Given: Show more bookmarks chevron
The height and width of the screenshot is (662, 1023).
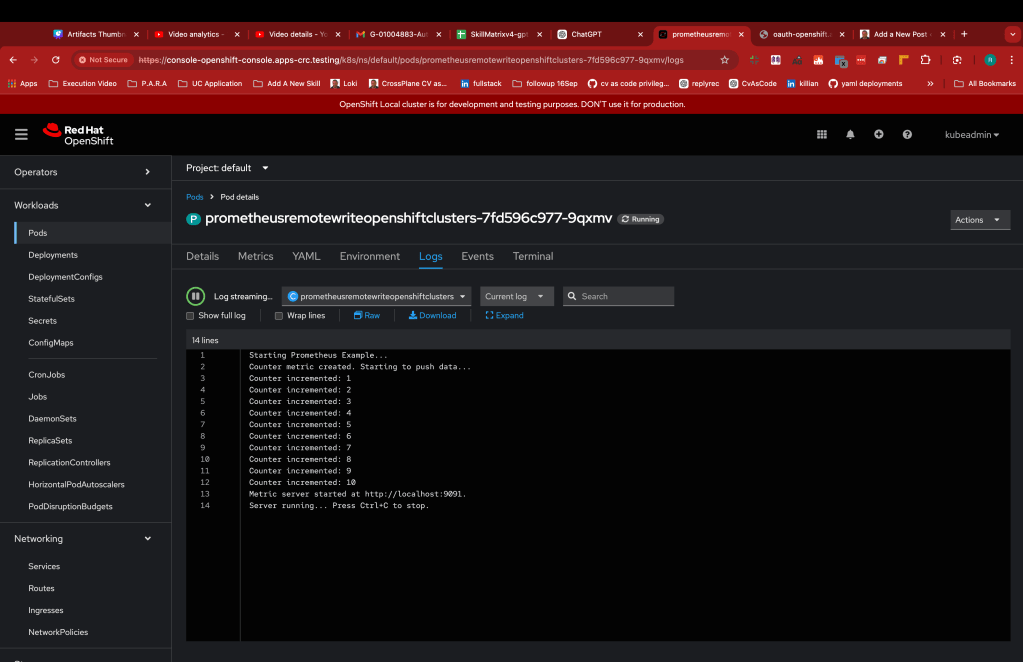Looking at the screenshot, I should (930, 83).
